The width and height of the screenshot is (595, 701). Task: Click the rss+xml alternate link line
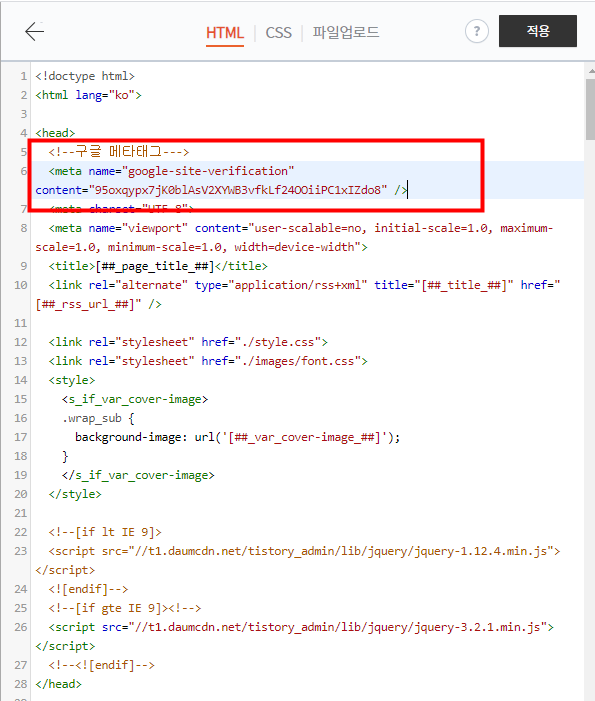(x=298, y=295)
